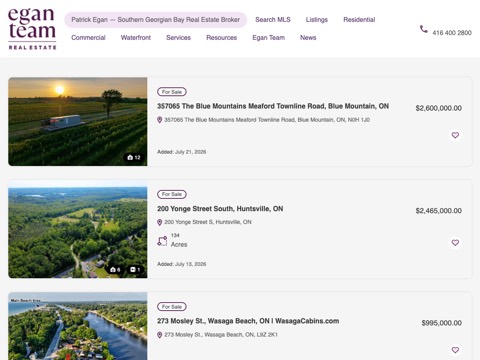Click For Sale badge on Huntsville listing
Viewport: 480px width, 360px height.
coord(172,194)
